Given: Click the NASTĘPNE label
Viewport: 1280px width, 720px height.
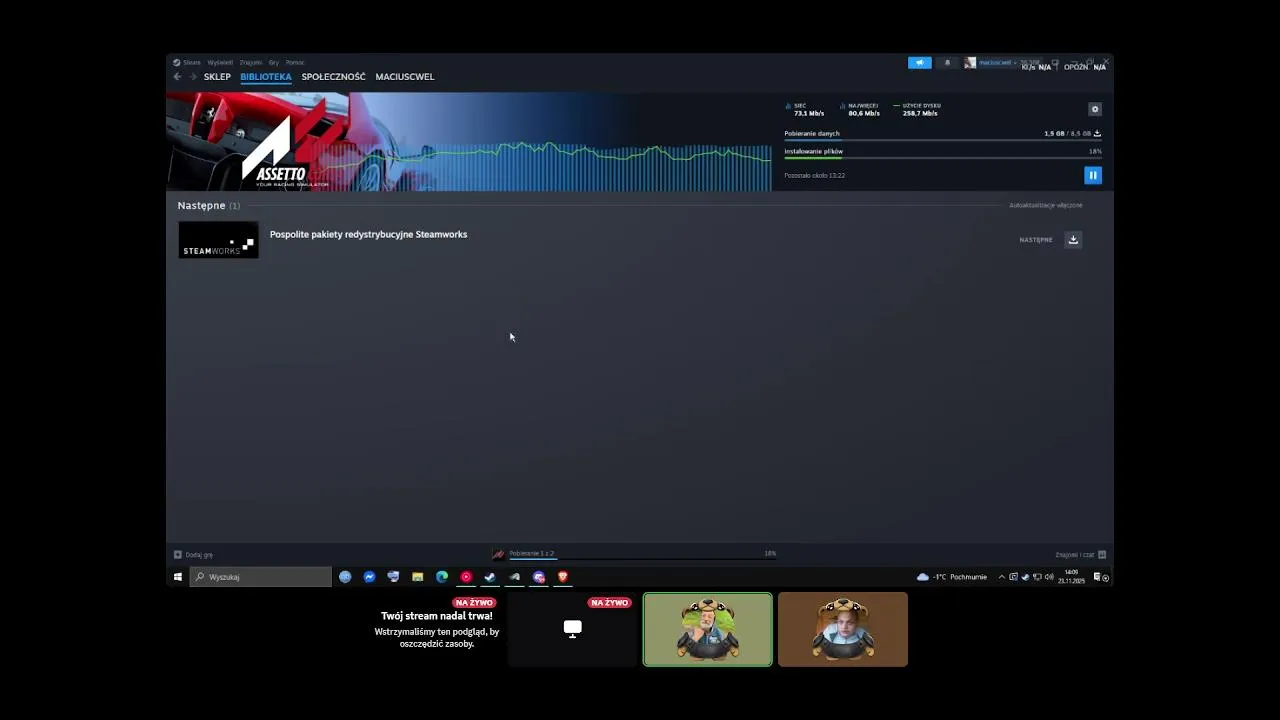Looking at the screenshot, I should 1036,240.
